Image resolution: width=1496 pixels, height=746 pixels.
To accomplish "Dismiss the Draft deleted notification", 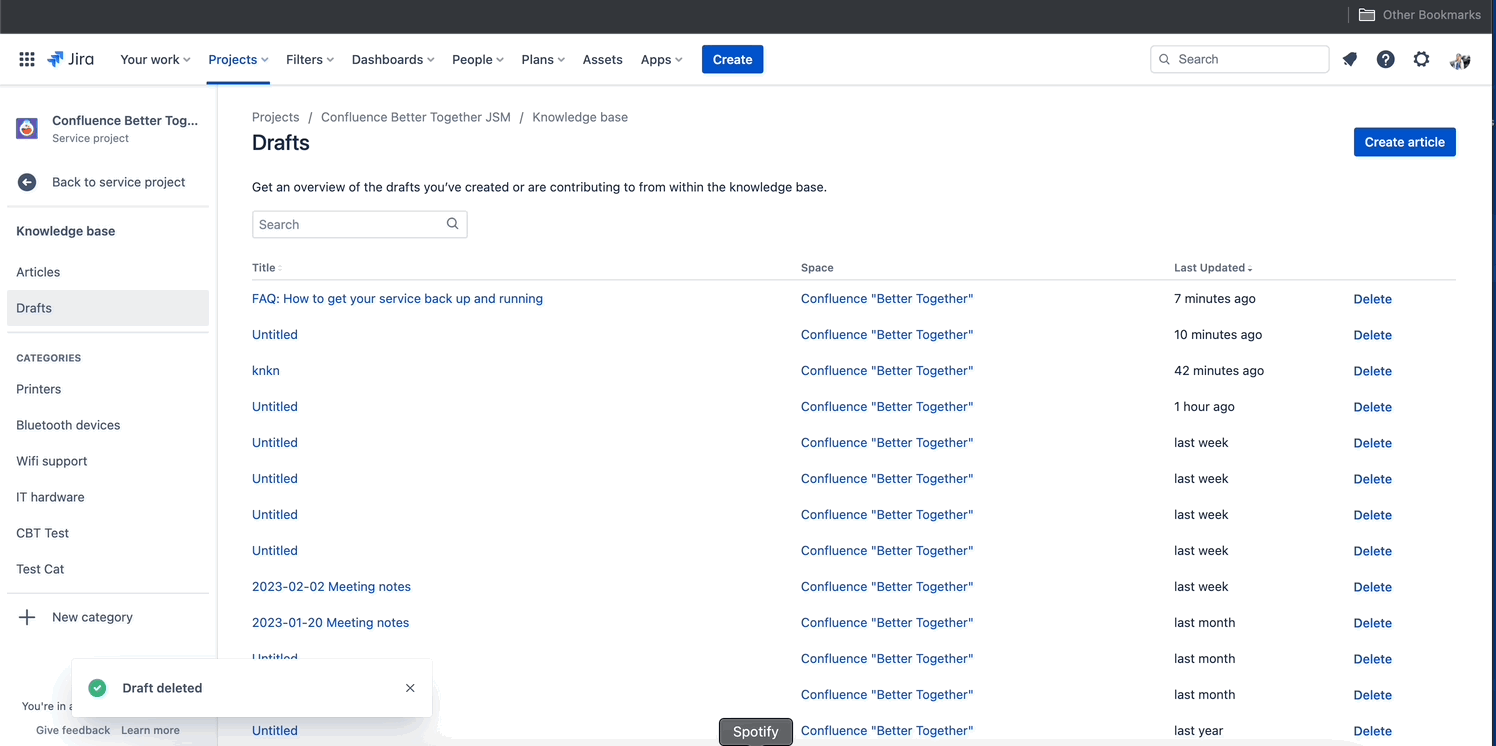I will (x=410, y=688).
